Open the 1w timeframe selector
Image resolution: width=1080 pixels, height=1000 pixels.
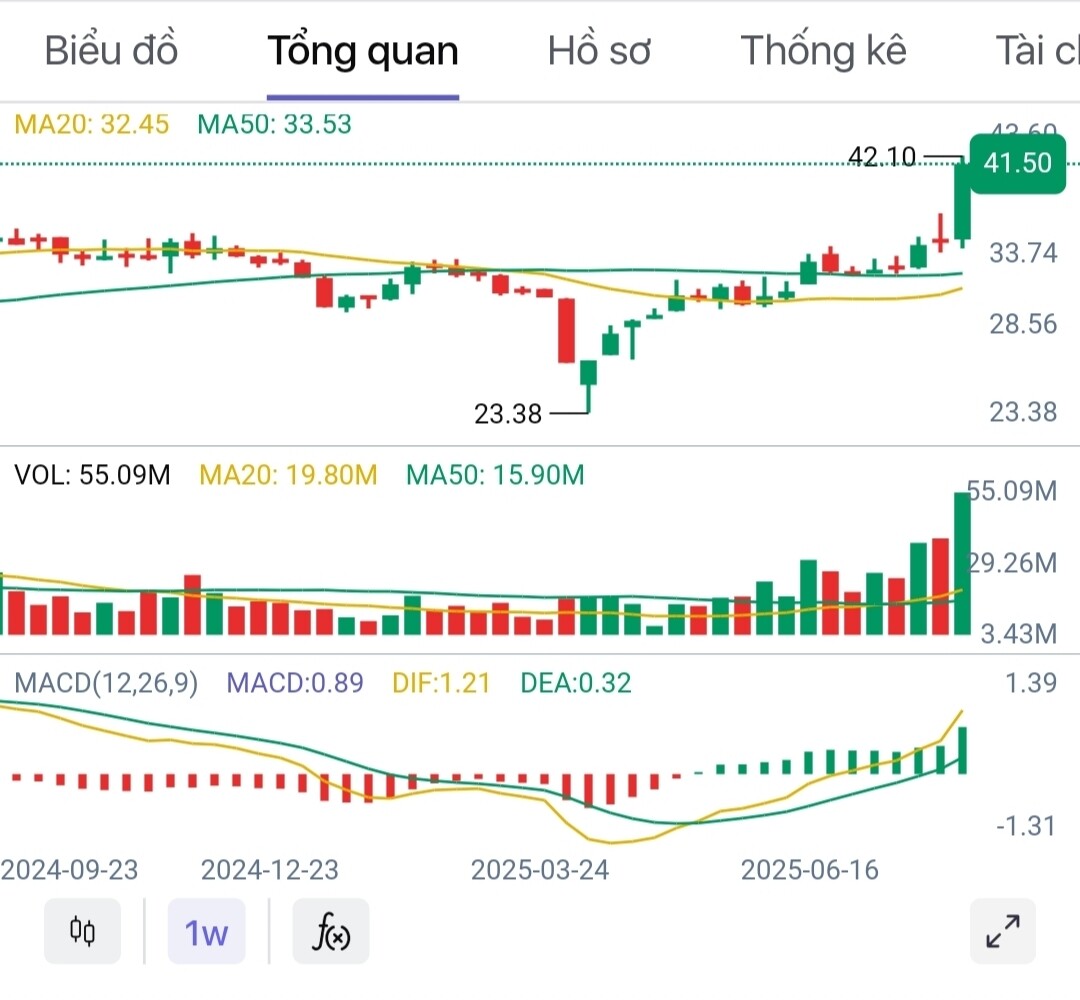(x=206, y=932)
